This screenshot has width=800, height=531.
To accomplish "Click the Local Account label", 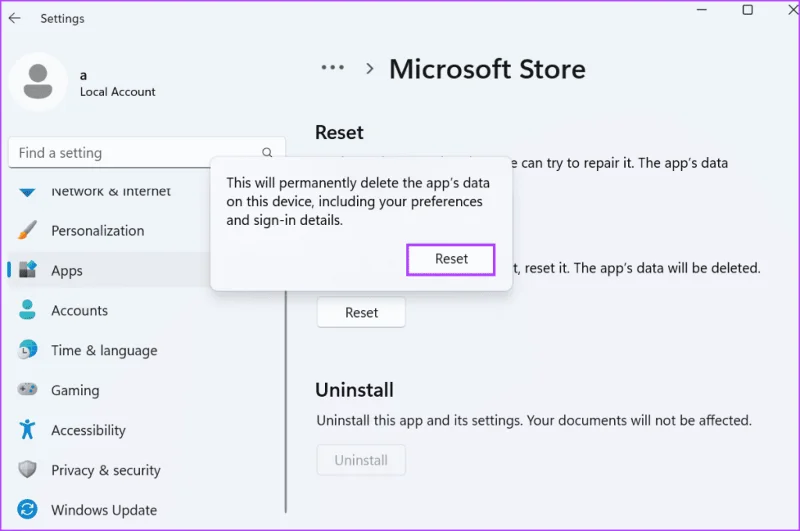I will [117, 92].
